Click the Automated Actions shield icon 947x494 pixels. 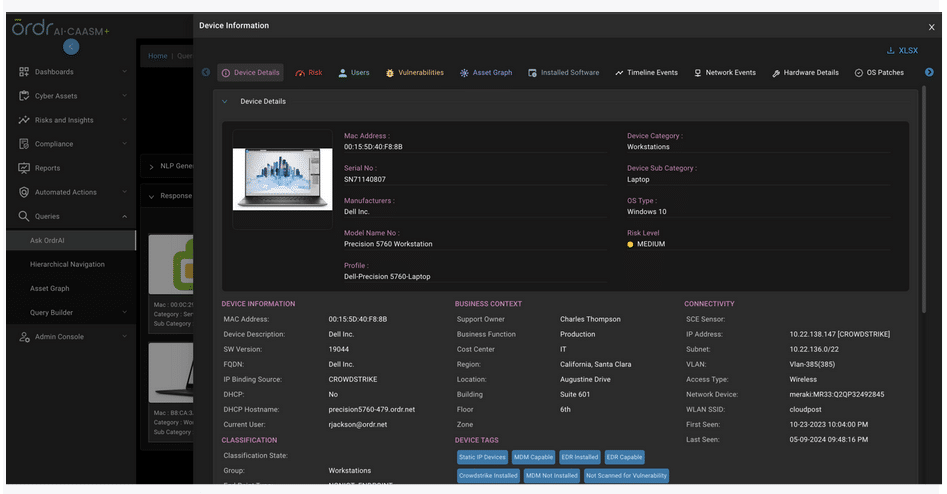pos(24,192)
